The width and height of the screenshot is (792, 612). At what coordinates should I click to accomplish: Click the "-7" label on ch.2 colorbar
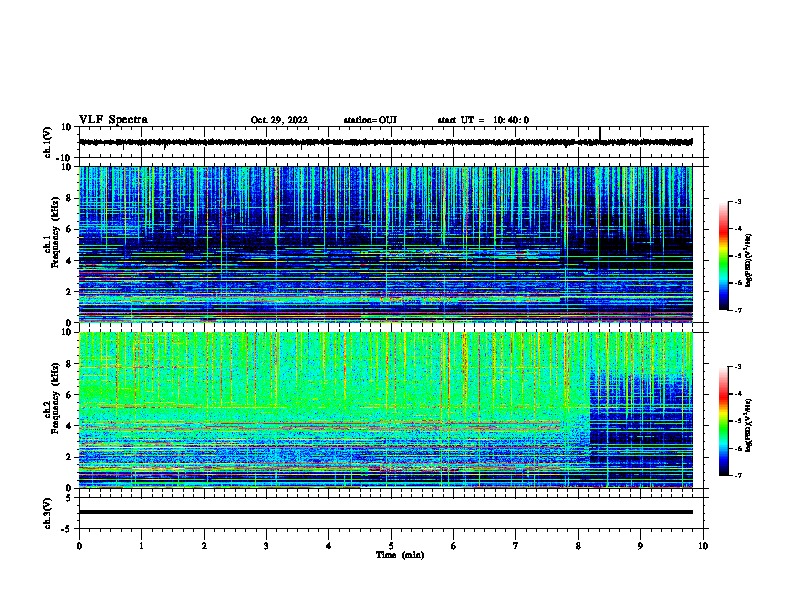click(x=737, y=476)
